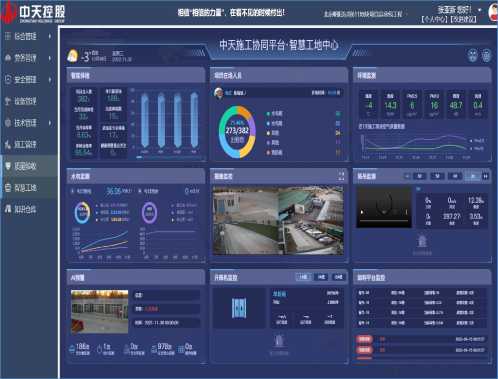Toggle the purple line legend in the air quality chart
This screenshot has height=379, width=498.
[477, 141]
